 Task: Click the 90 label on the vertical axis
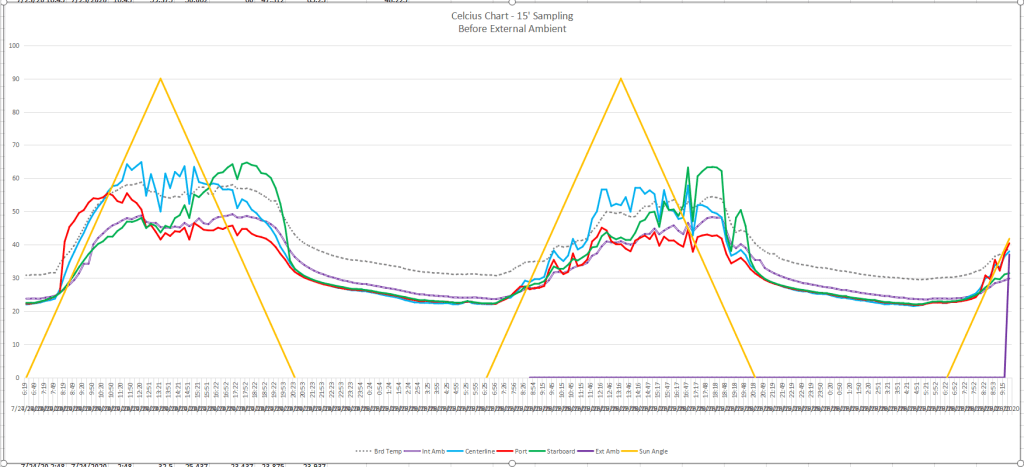[x=14, y=79]
